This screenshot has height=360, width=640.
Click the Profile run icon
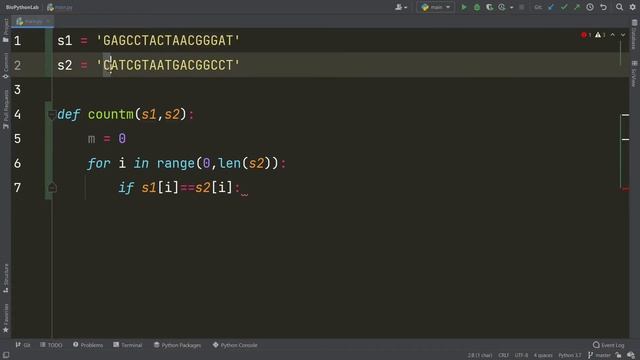click(502, 7)
